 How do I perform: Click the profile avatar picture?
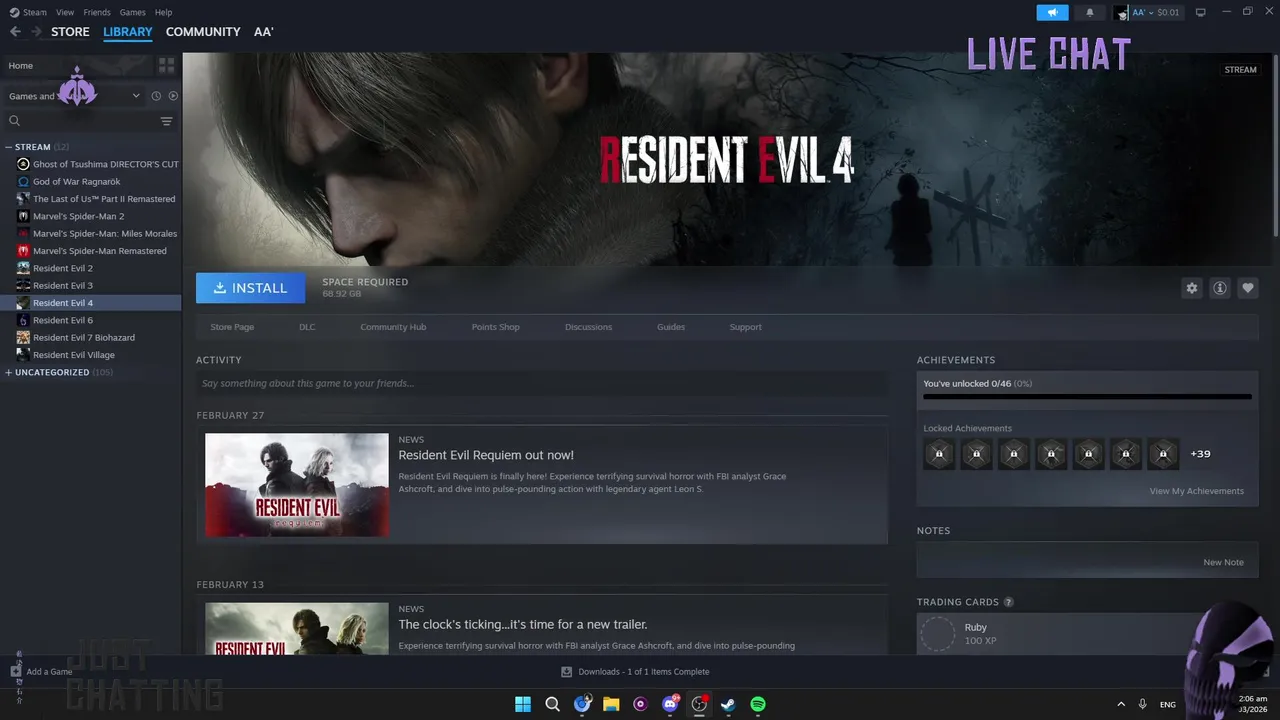coord(1121,12)
